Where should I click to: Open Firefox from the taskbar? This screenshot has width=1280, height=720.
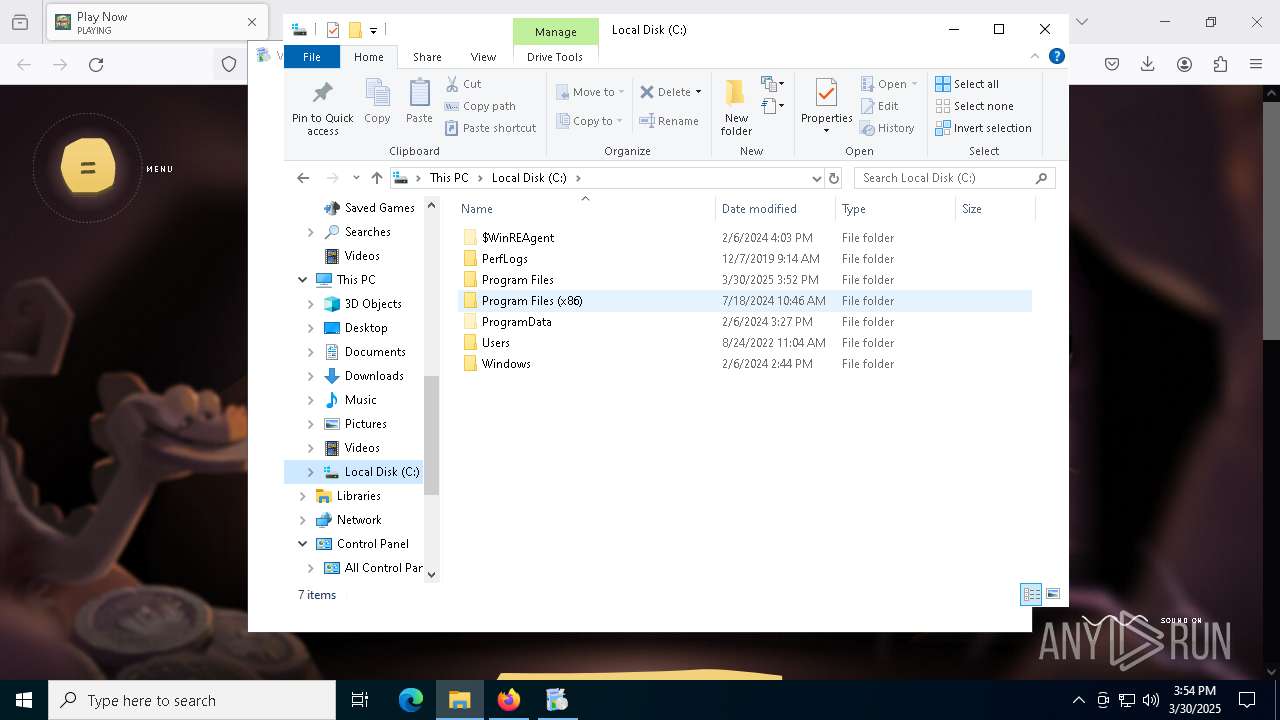click(509, 700)
